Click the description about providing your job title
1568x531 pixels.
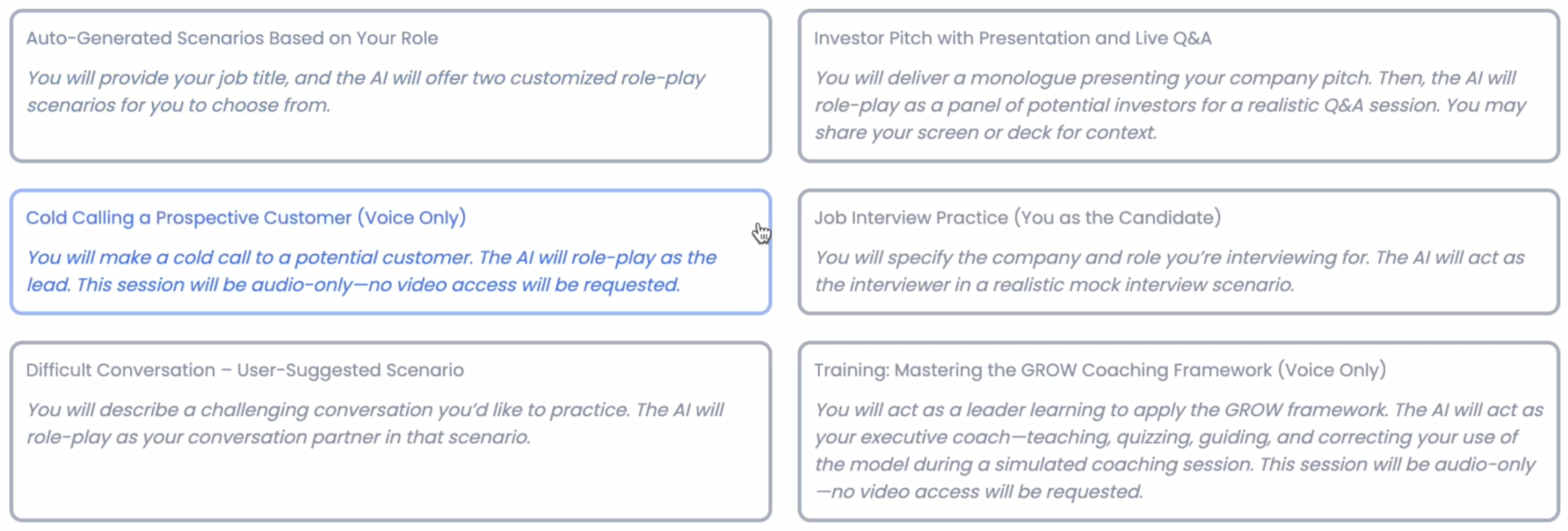pyautogui.click(x=365, y=91)
